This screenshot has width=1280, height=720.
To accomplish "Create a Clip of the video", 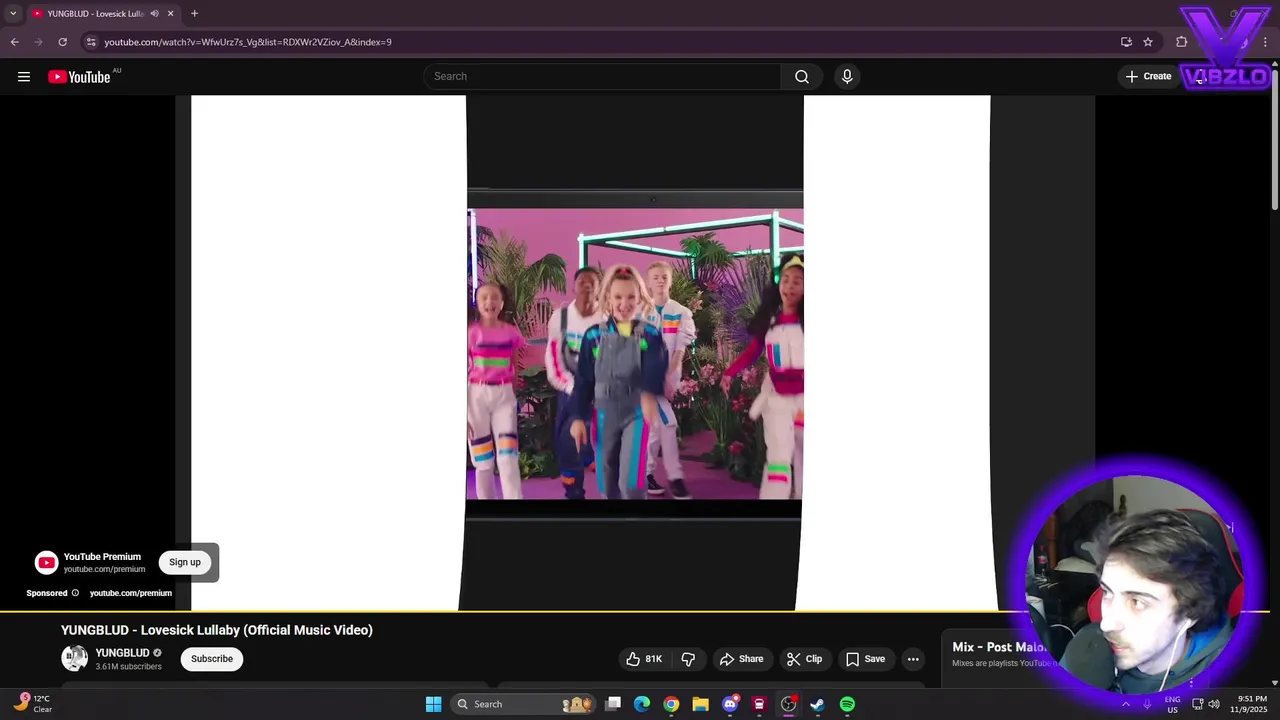I will (x=804, y=659).
